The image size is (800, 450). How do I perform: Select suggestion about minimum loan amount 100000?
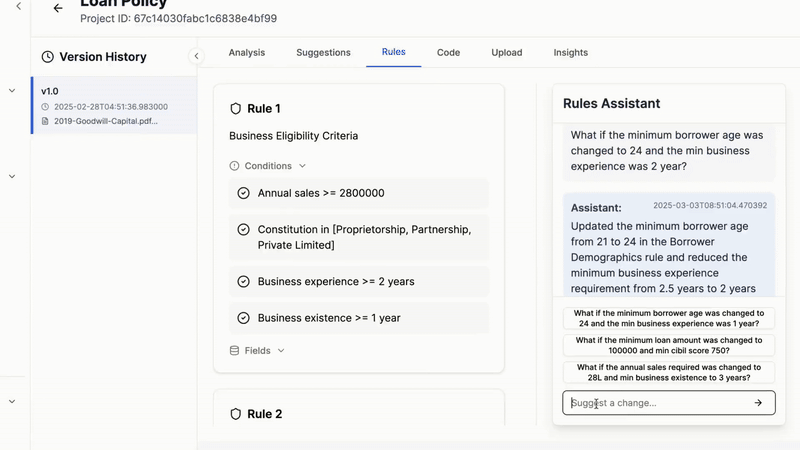pos(667,345)
